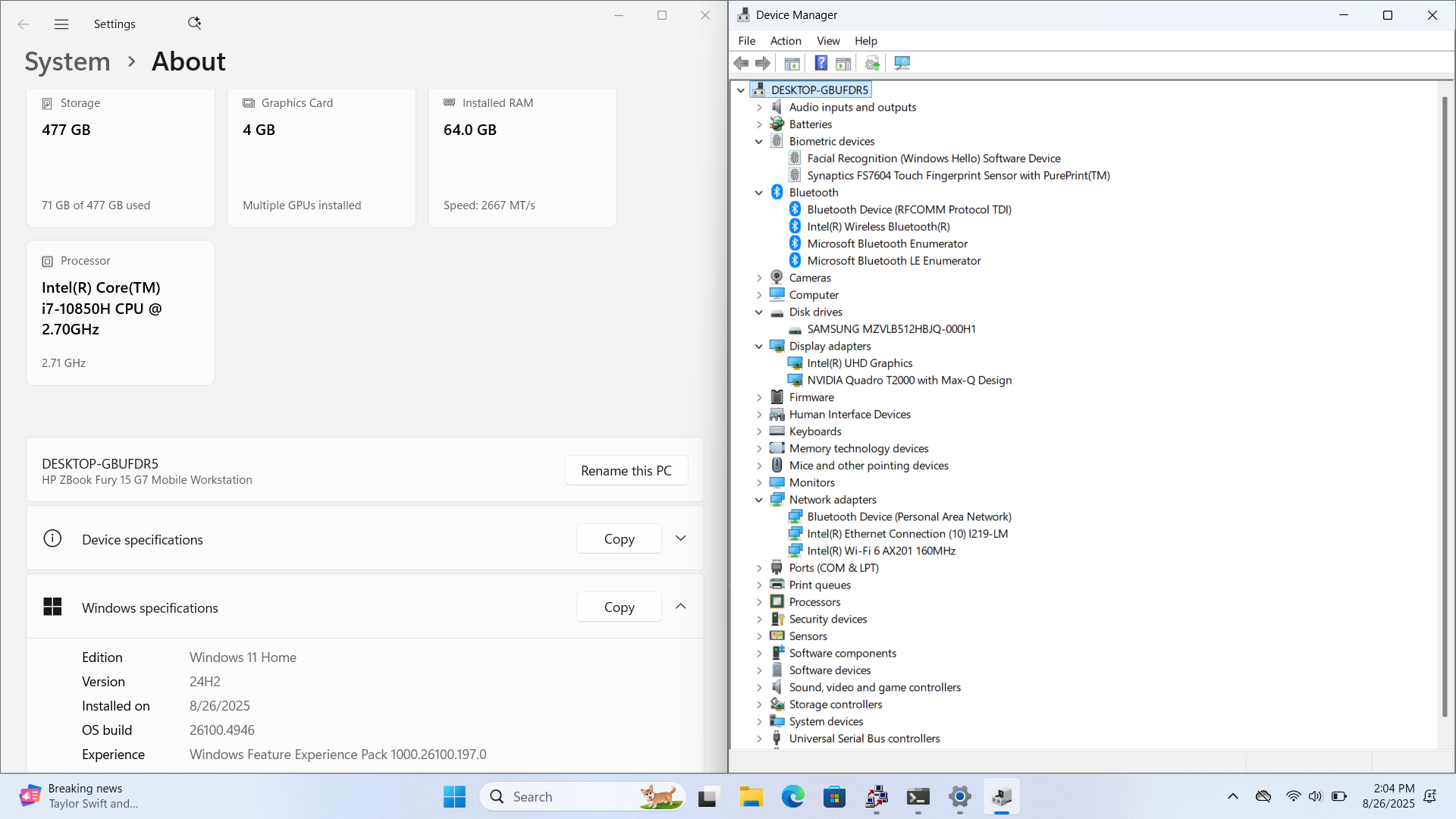Image resolution: width=1456 pixels, height=819 pixels.
Task: Open File Explorer from the taskbar
Action: click(751, 796)
